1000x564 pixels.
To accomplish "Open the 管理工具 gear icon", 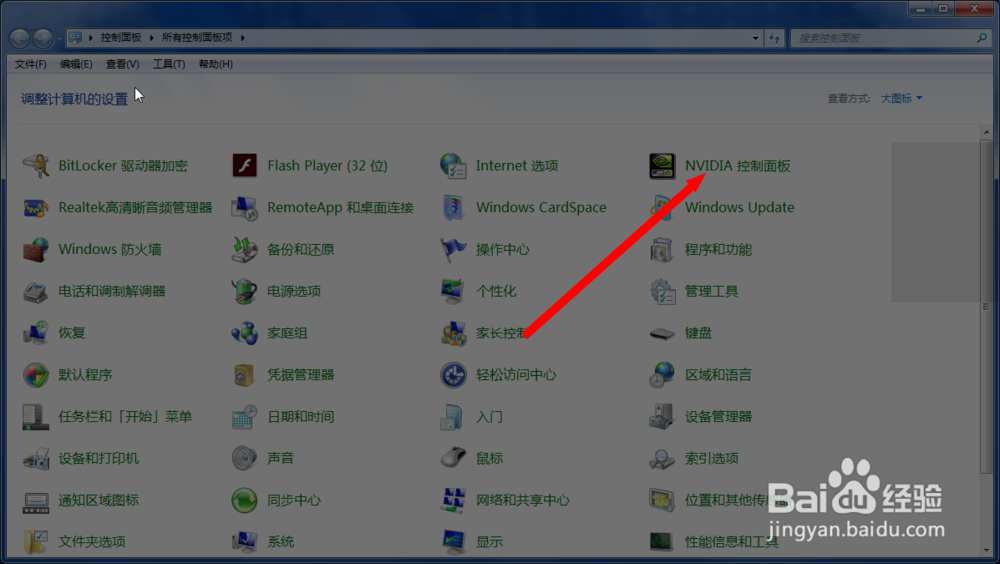I will point(662,292).
